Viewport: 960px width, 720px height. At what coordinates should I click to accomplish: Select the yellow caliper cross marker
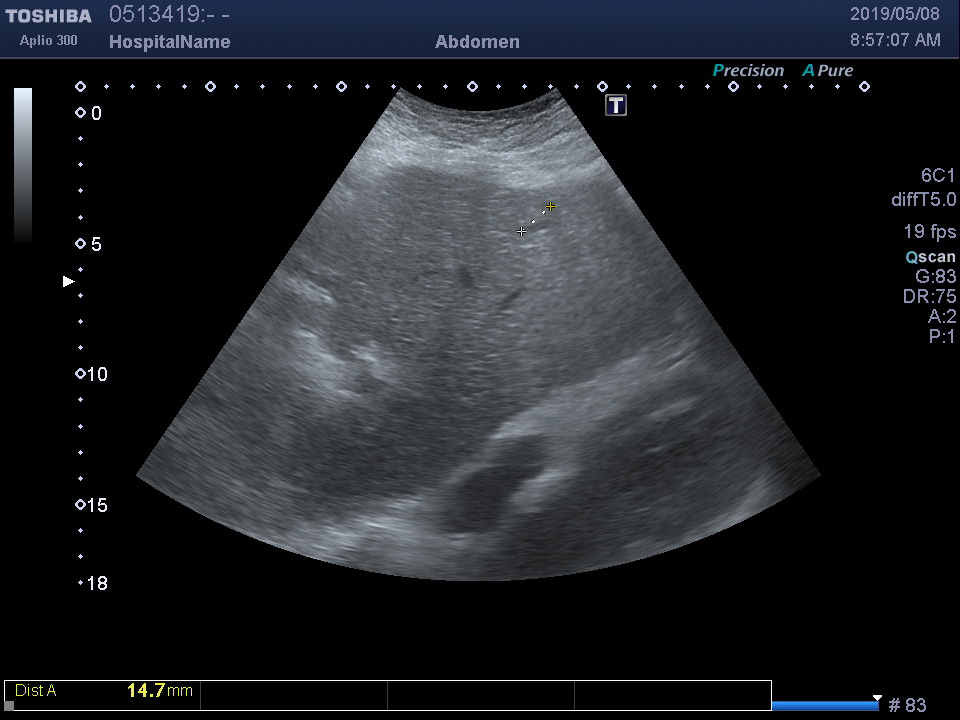click(x=550, y=207)
